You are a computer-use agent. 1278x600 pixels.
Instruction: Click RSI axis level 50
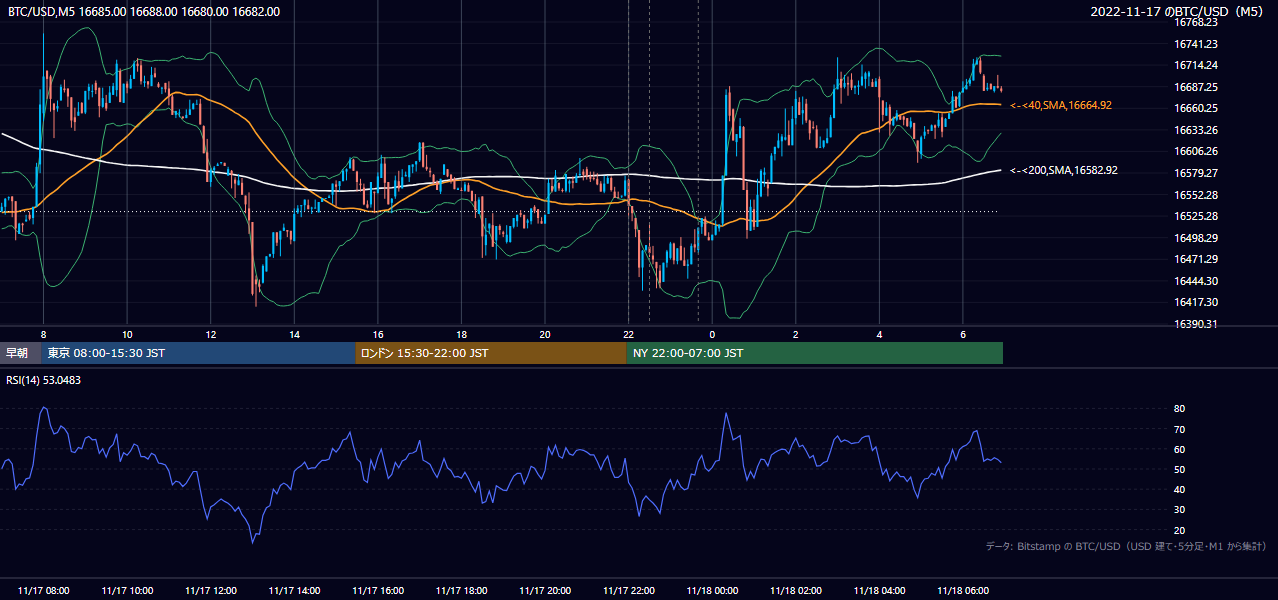click(1179, 469)
